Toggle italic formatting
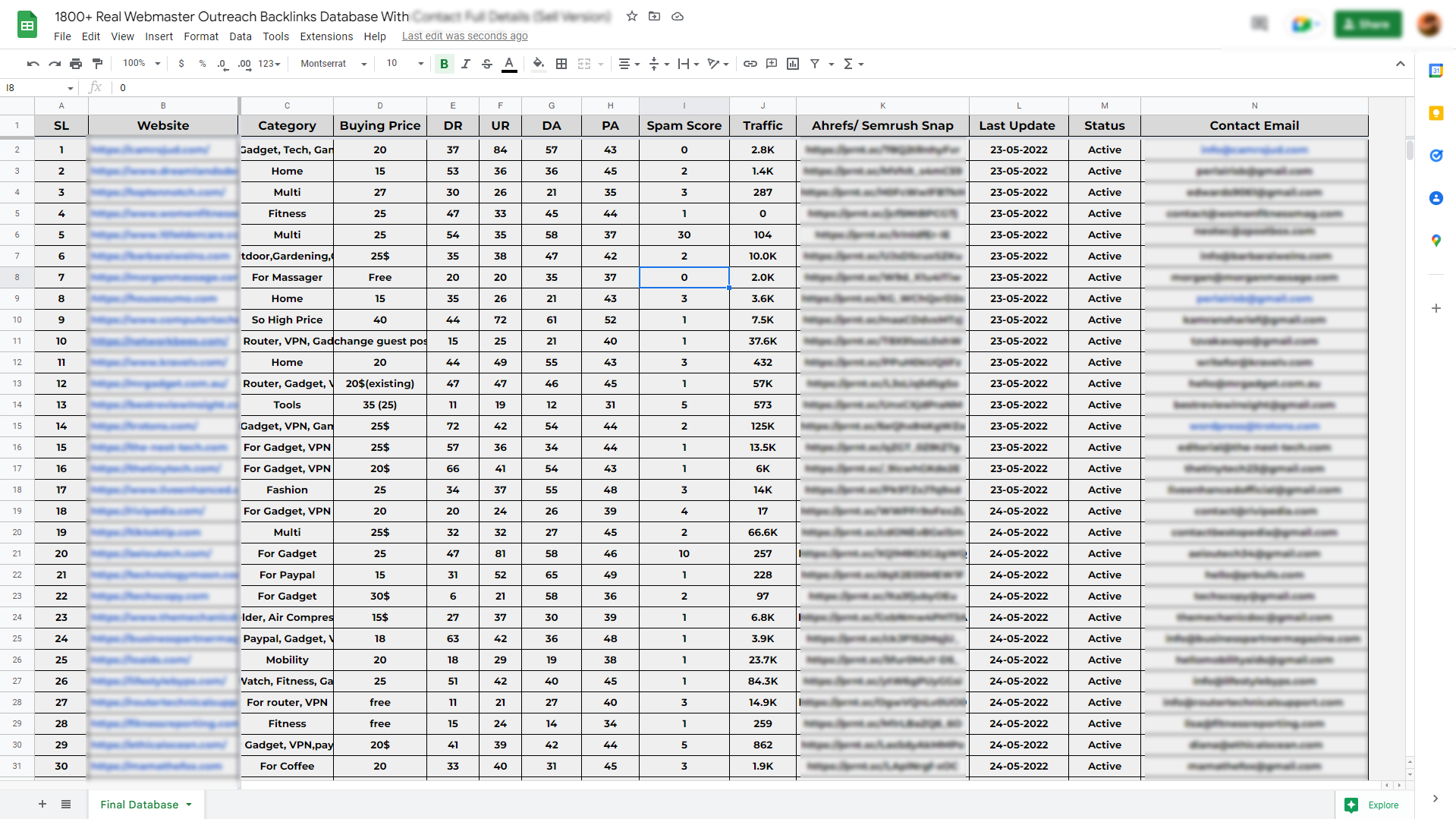 point(466,64)
